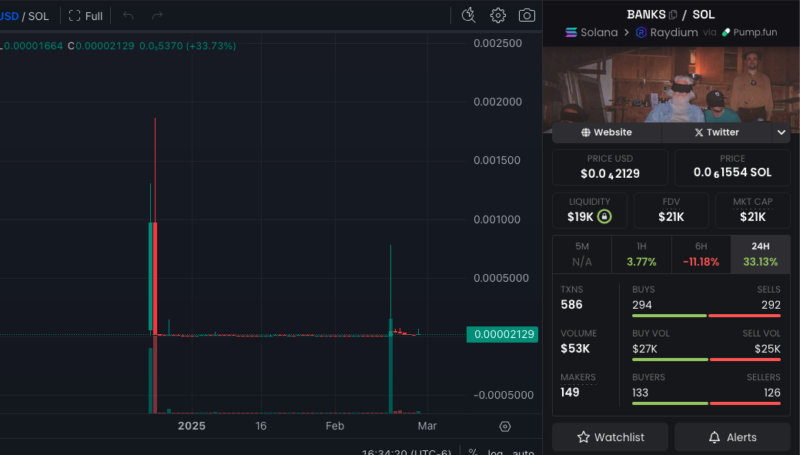Open the quick search lightning icon
The height and width of the screenshot is (455, 800).
(x=468, y=15)
